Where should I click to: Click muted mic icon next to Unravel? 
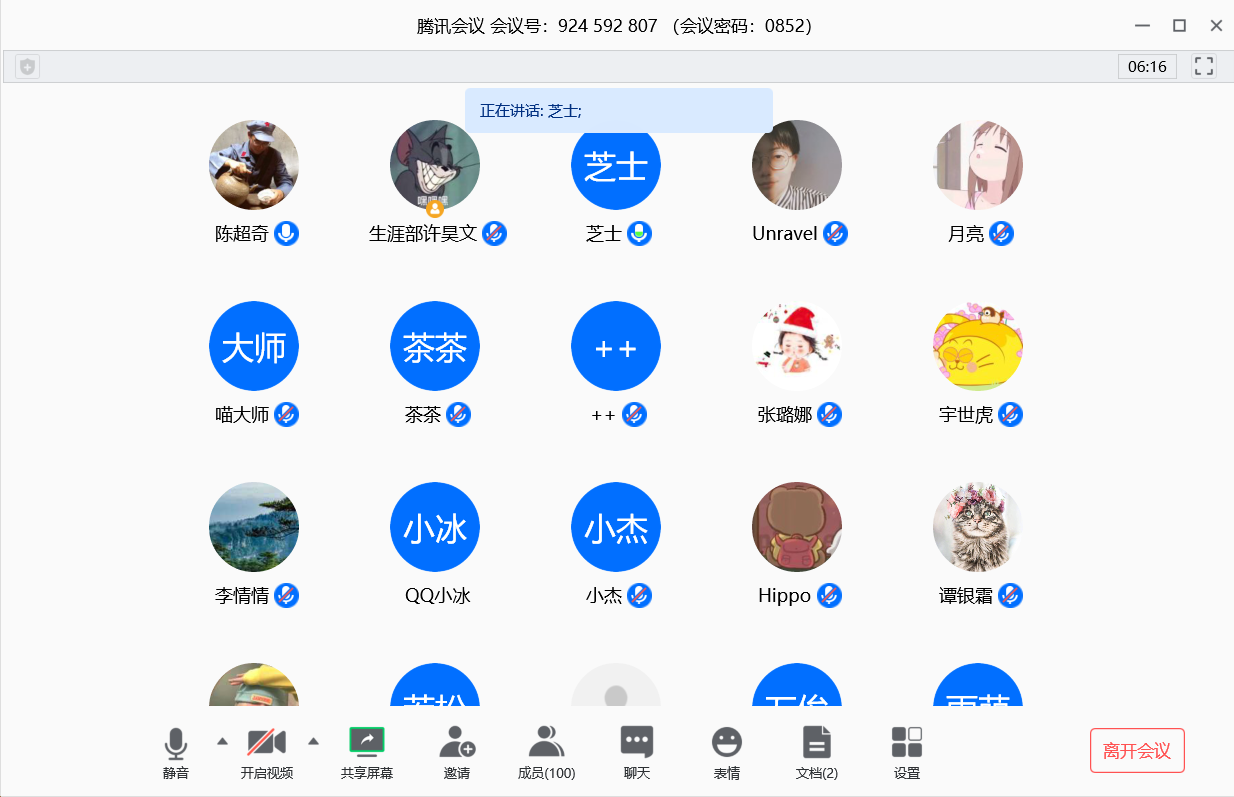(835, 234)
